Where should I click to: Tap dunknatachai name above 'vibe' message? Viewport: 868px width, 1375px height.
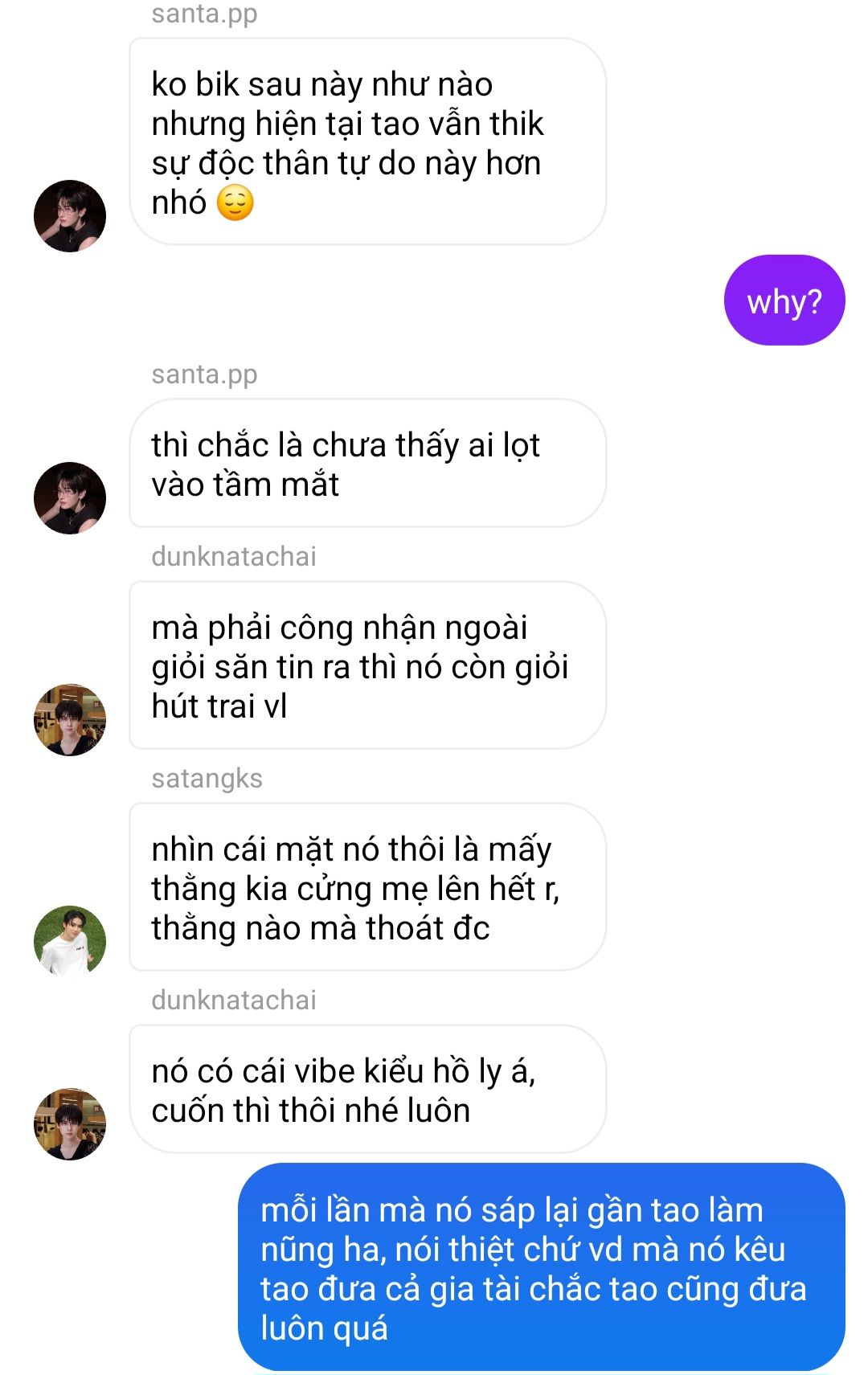234,1000
